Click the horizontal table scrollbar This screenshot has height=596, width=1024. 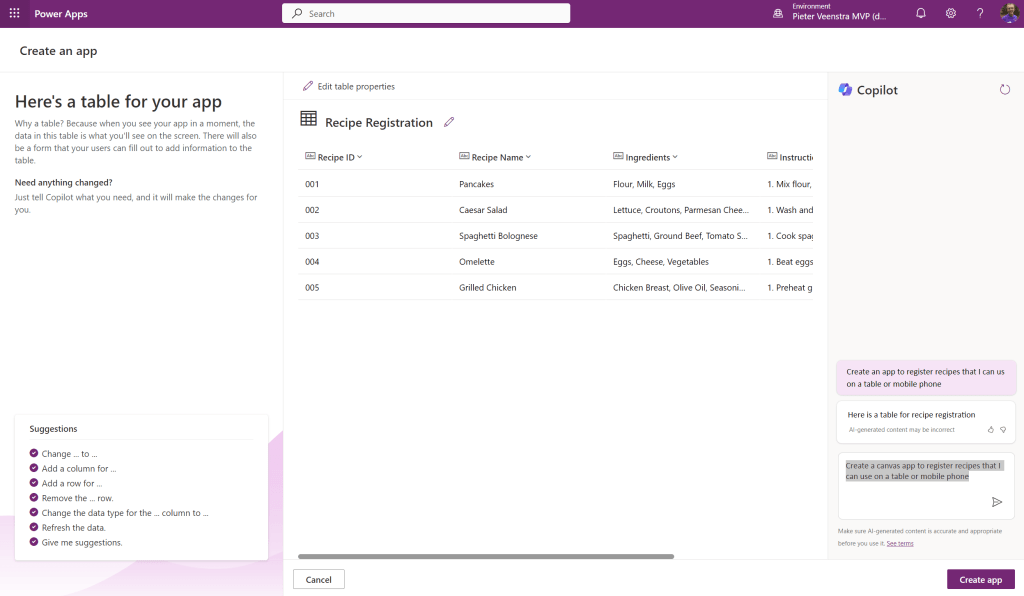[x=486, y=556]
